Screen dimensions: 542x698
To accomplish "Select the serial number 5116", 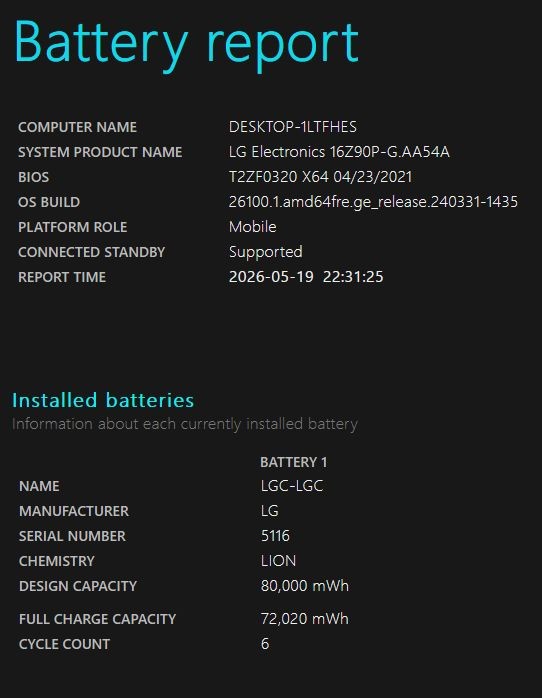I will click(x=275, y=536).
